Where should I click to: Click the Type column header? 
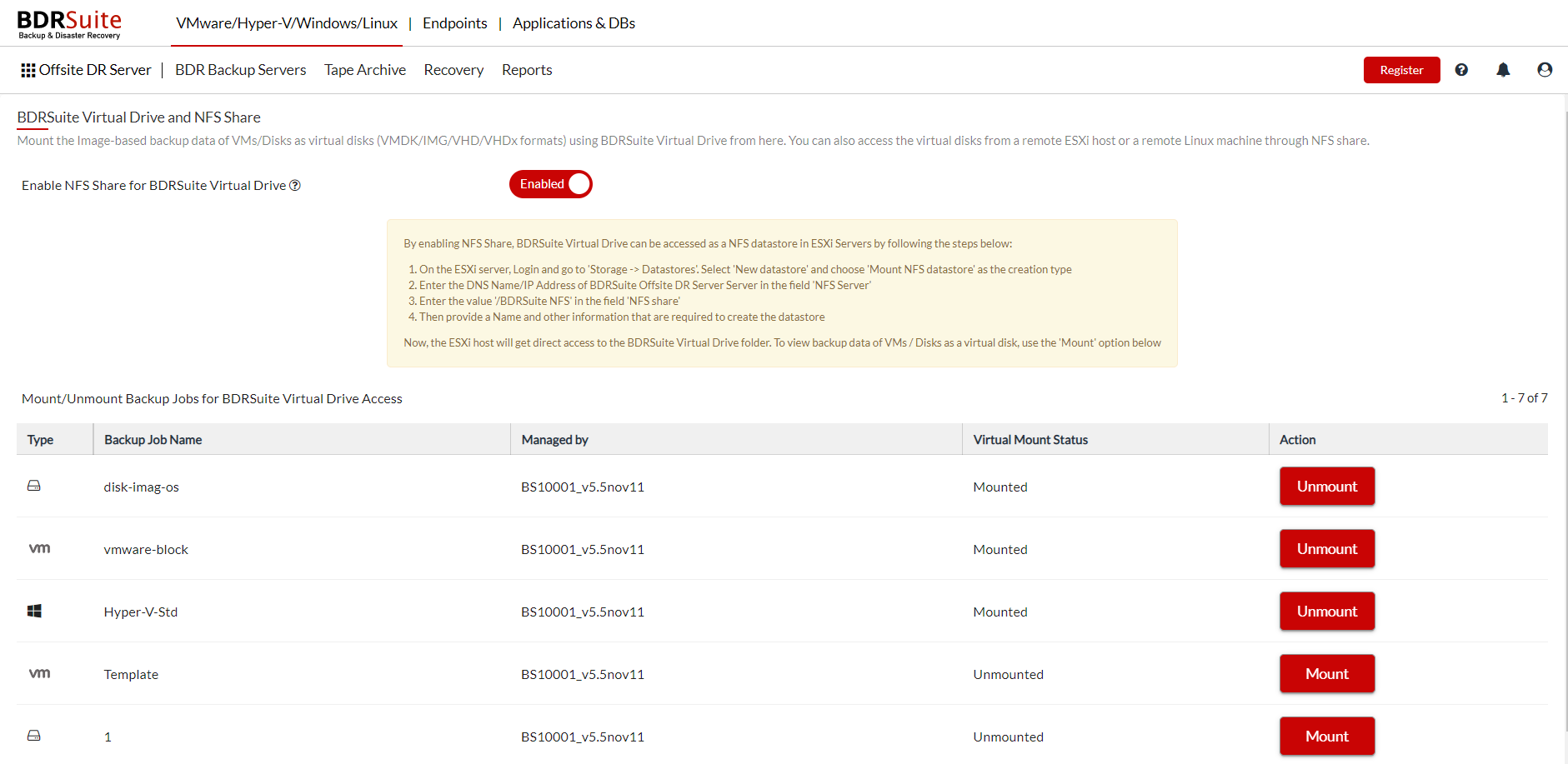click(55, 439)
